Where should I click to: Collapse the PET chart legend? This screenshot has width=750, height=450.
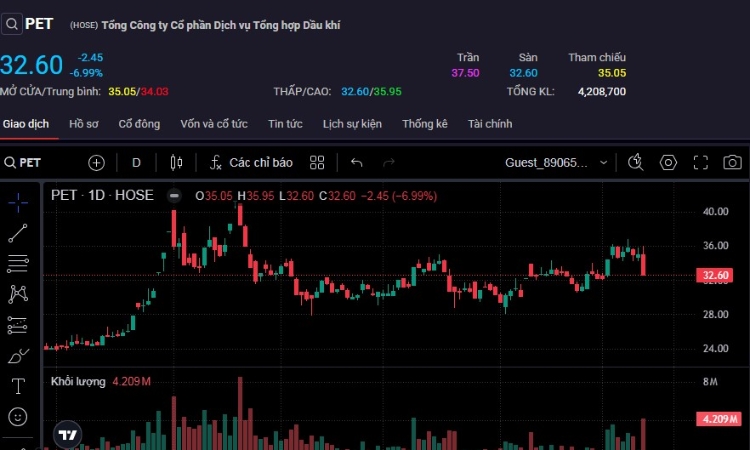pyautogui.click(x=174, y=196)
